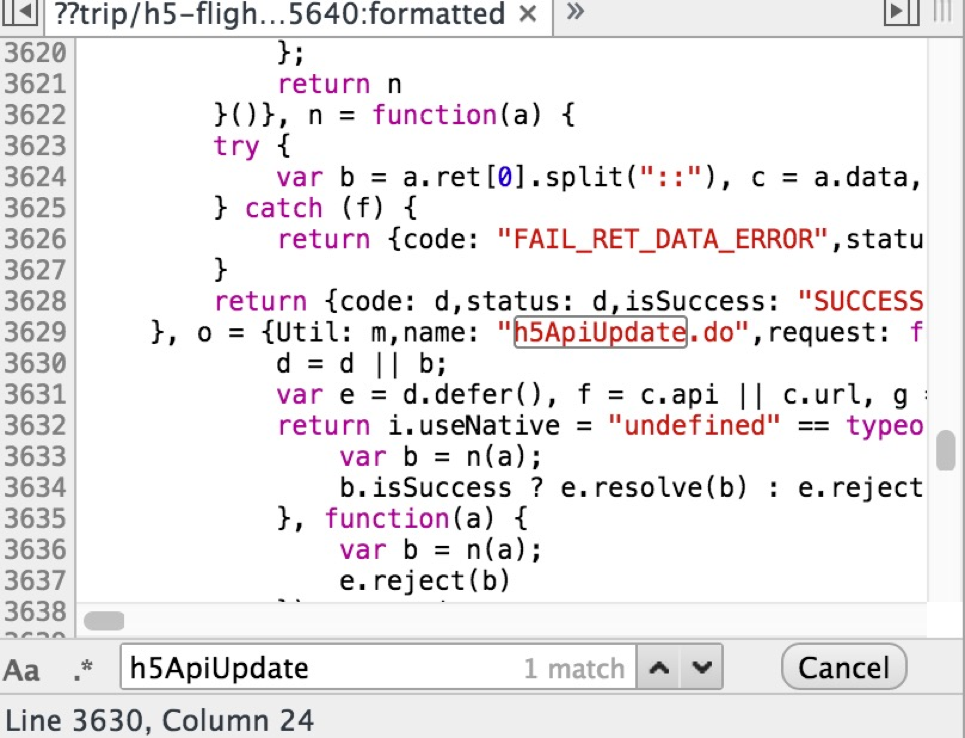This screenshot has width=965, height=738.
Task: Click the vertical scrollbar thumb
Action: (x=945, y=451)
